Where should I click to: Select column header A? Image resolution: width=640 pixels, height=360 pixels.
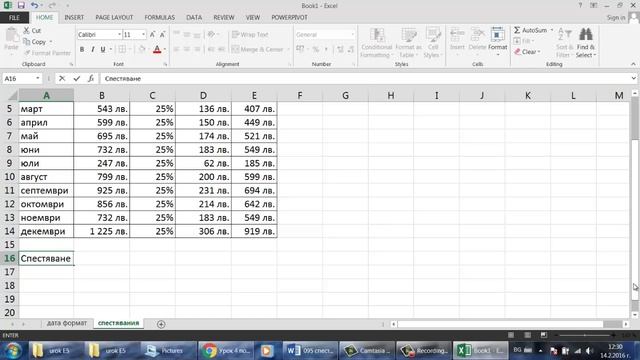(46, 96)
